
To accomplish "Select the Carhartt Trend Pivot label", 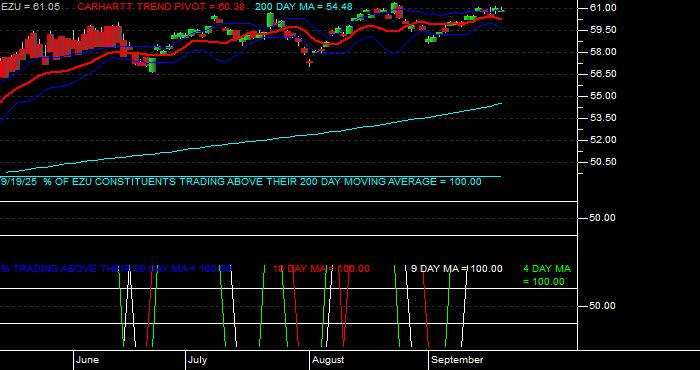I will point(161,7).
